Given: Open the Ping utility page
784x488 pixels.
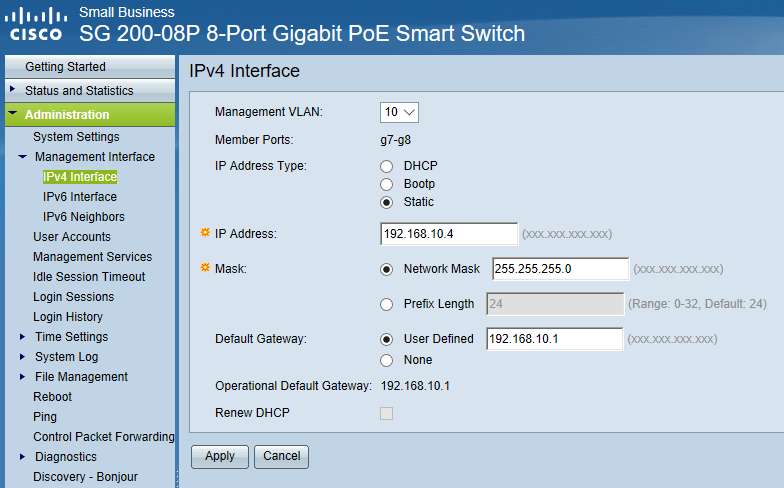Looking at the screenshot, I should 45,416.
